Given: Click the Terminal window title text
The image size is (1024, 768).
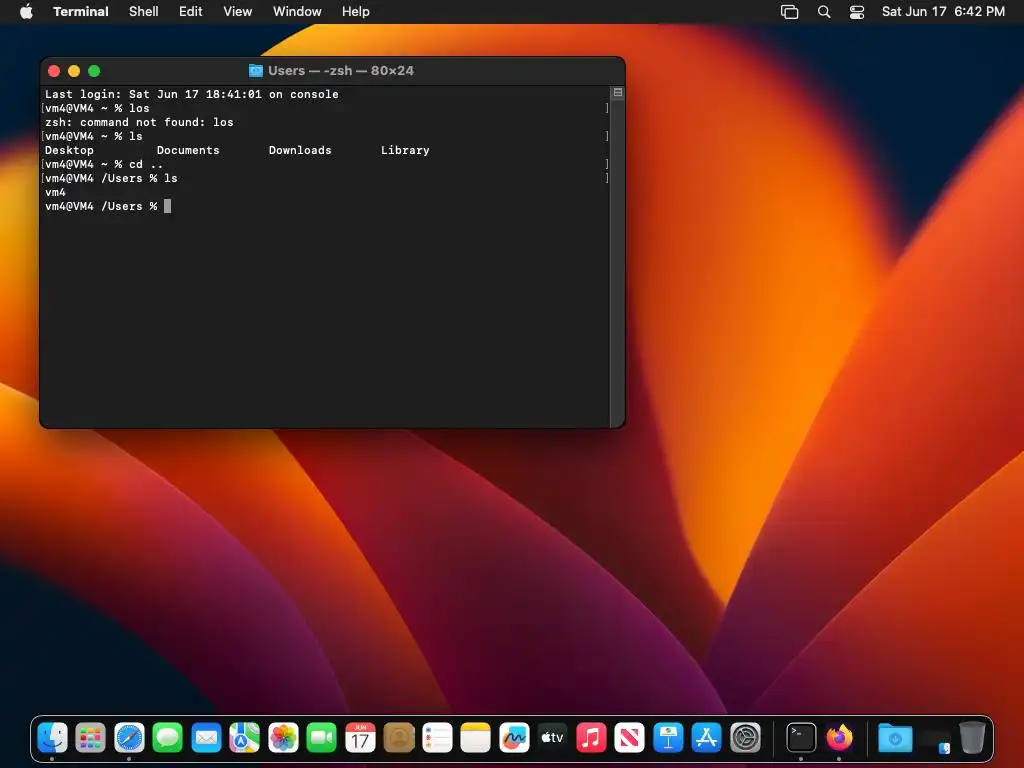Looking at the screenshot, I should click(x=341, y=71).
